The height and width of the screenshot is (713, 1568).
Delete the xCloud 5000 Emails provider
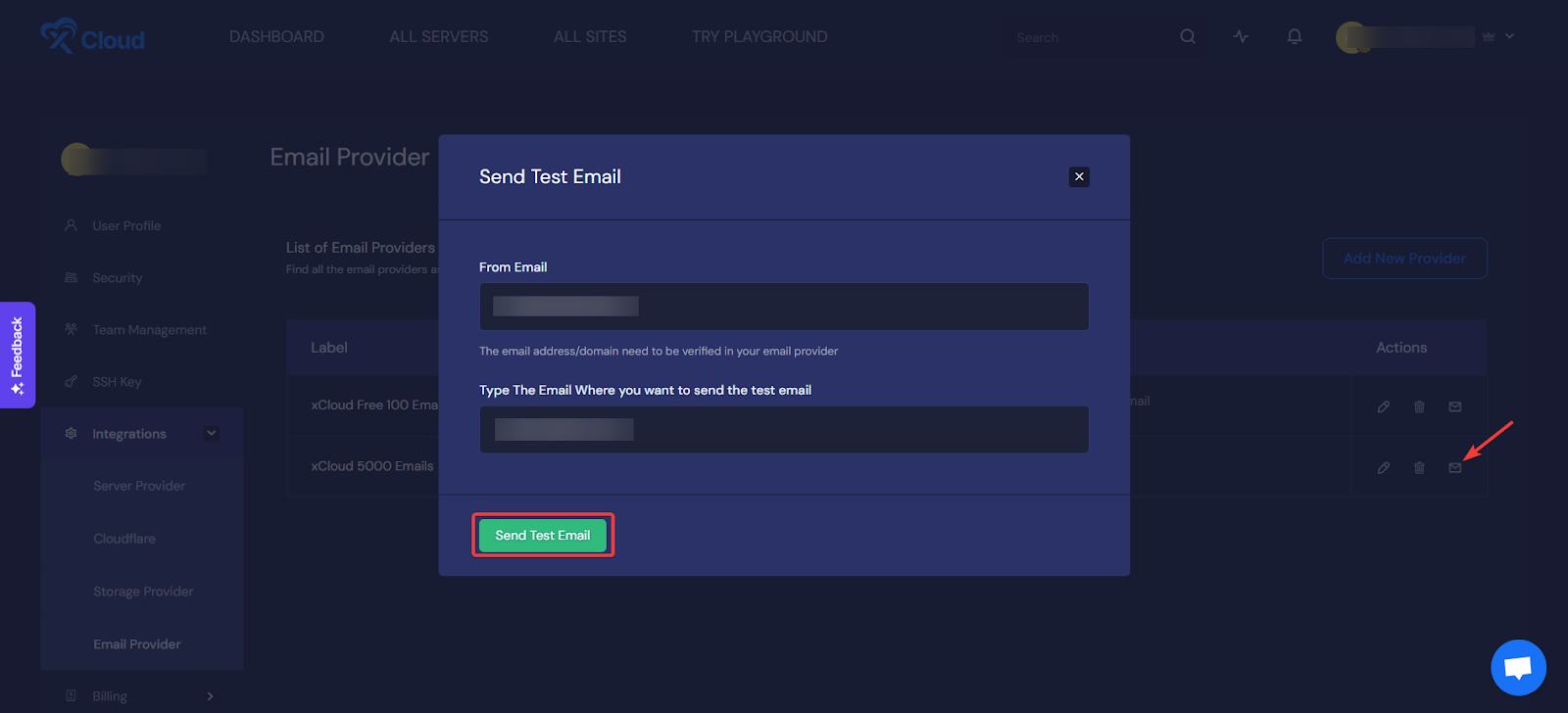(1419, 467)
